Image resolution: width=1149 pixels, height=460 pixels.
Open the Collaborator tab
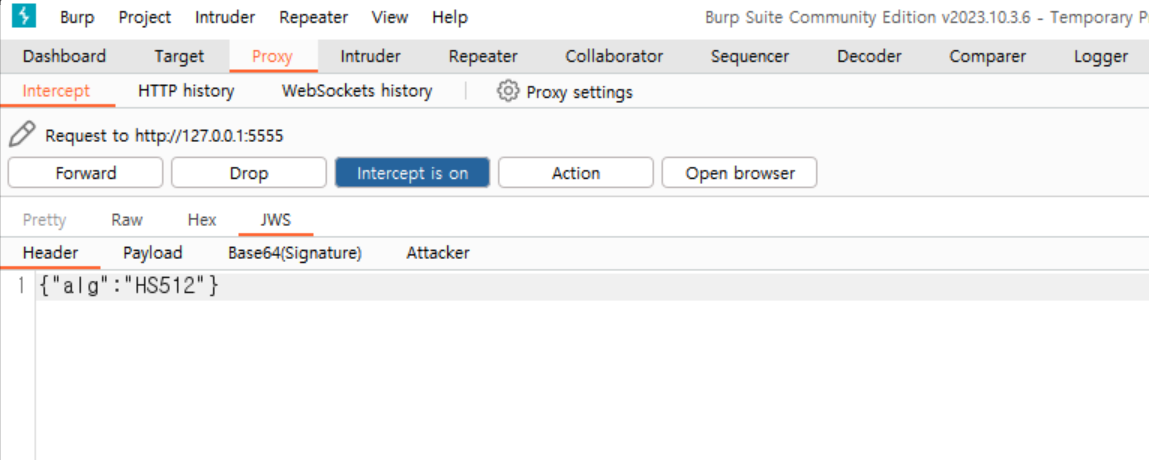pyautogui.click(x=614, y=56)
